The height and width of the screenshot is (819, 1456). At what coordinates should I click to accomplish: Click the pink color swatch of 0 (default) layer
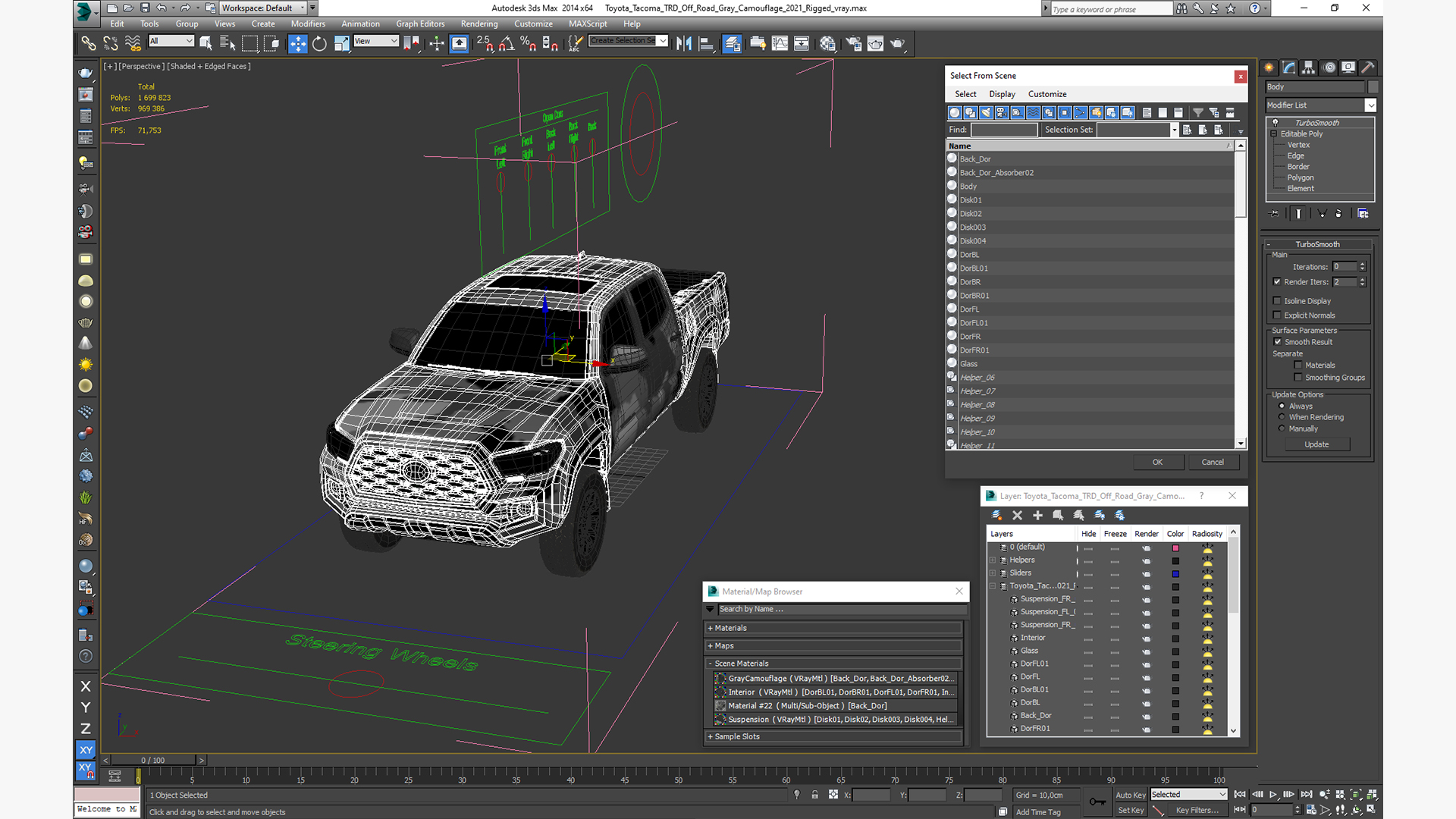(x=1175, y=548)
